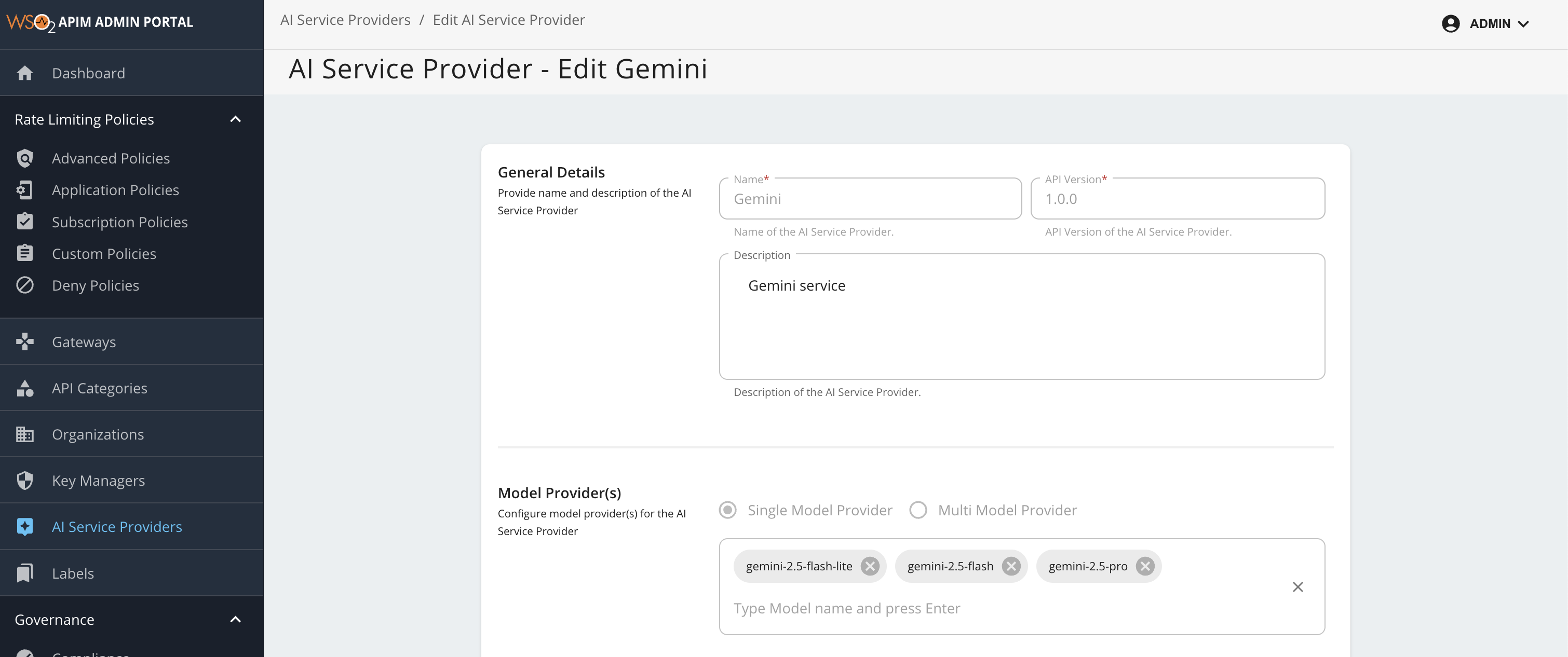Collapse the Rate Limiting Policies section
This screenshot has width=1568, height=657.
[236, 119]
